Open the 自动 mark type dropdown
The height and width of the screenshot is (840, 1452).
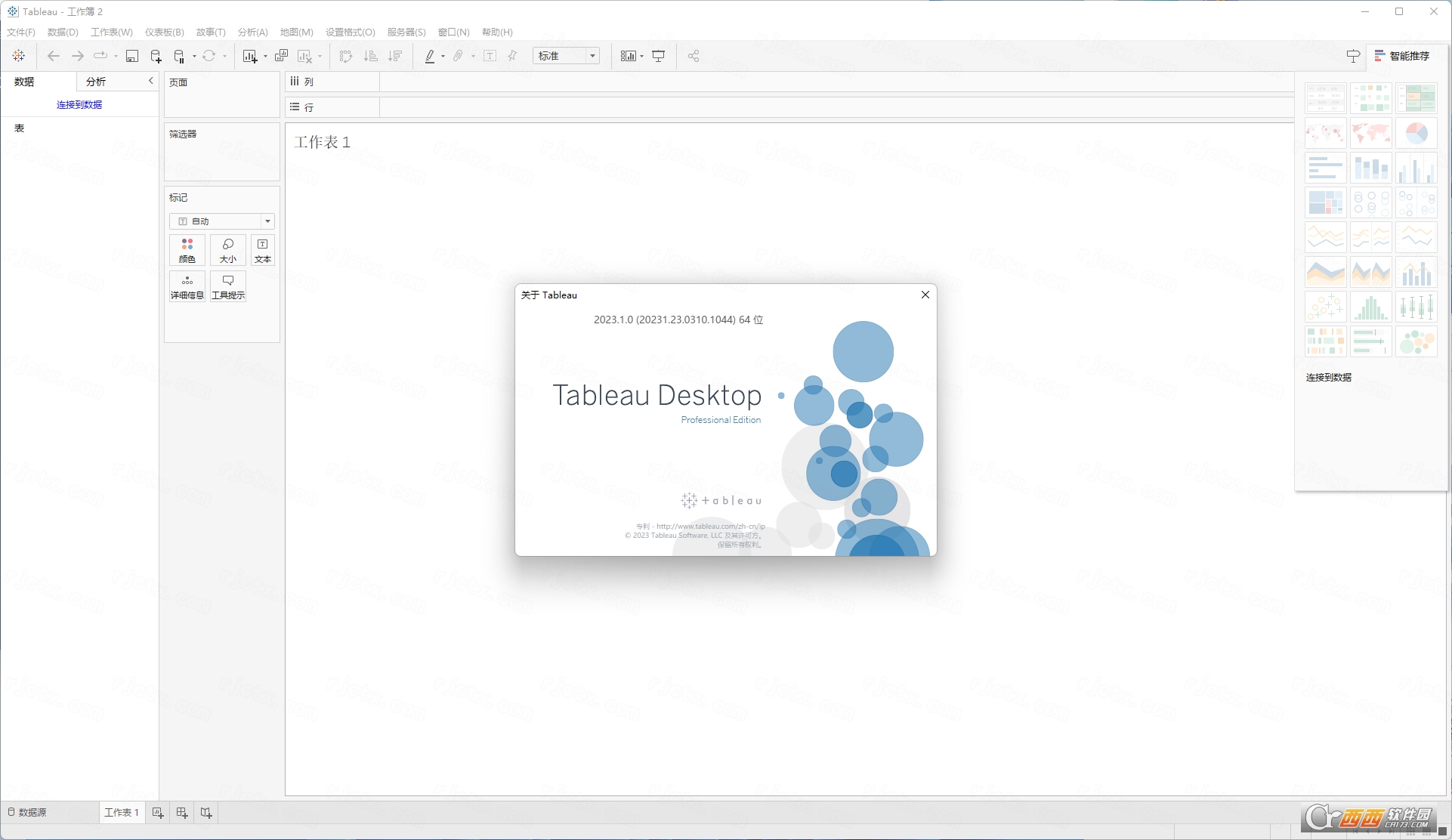(221, 221)
